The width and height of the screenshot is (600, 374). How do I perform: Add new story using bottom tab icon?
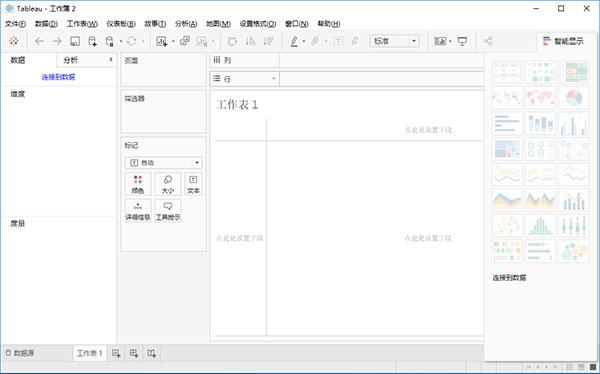tap(152, 353)
